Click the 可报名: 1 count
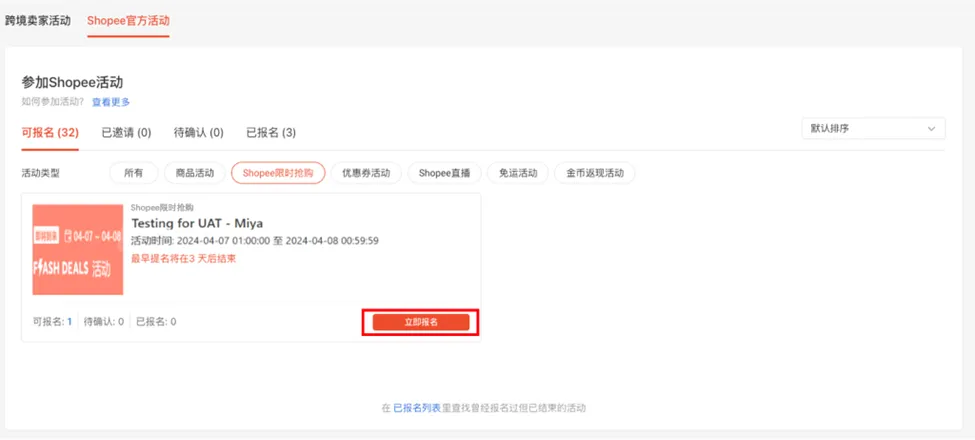This screenshot has width=975, height=440. (x=52, y=322)
